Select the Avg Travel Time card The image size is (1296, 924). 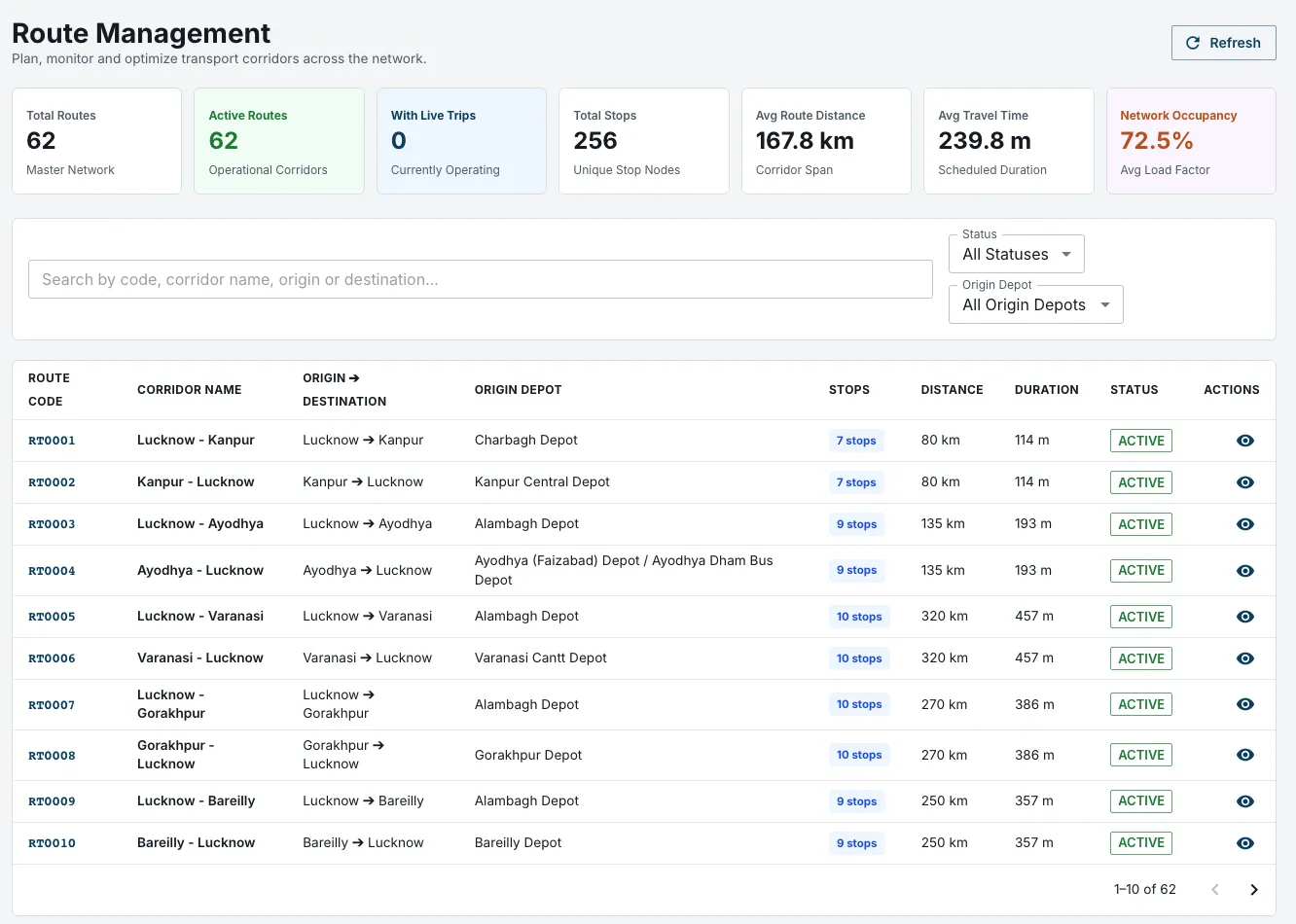[x=1009, y=141]
